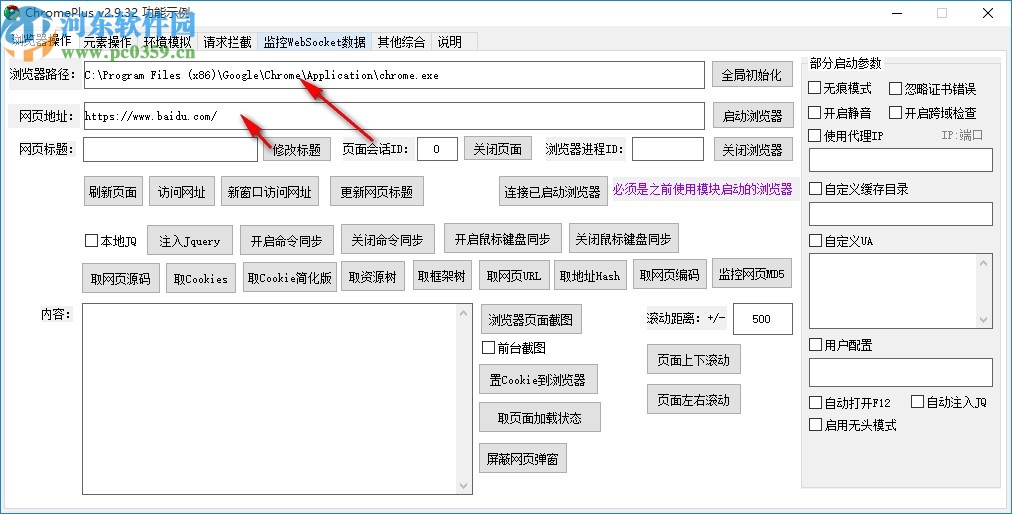The width and height of the screenshot is (1012, 514).
Task: Click the 用户配置 input field
Action: point(901,373)
